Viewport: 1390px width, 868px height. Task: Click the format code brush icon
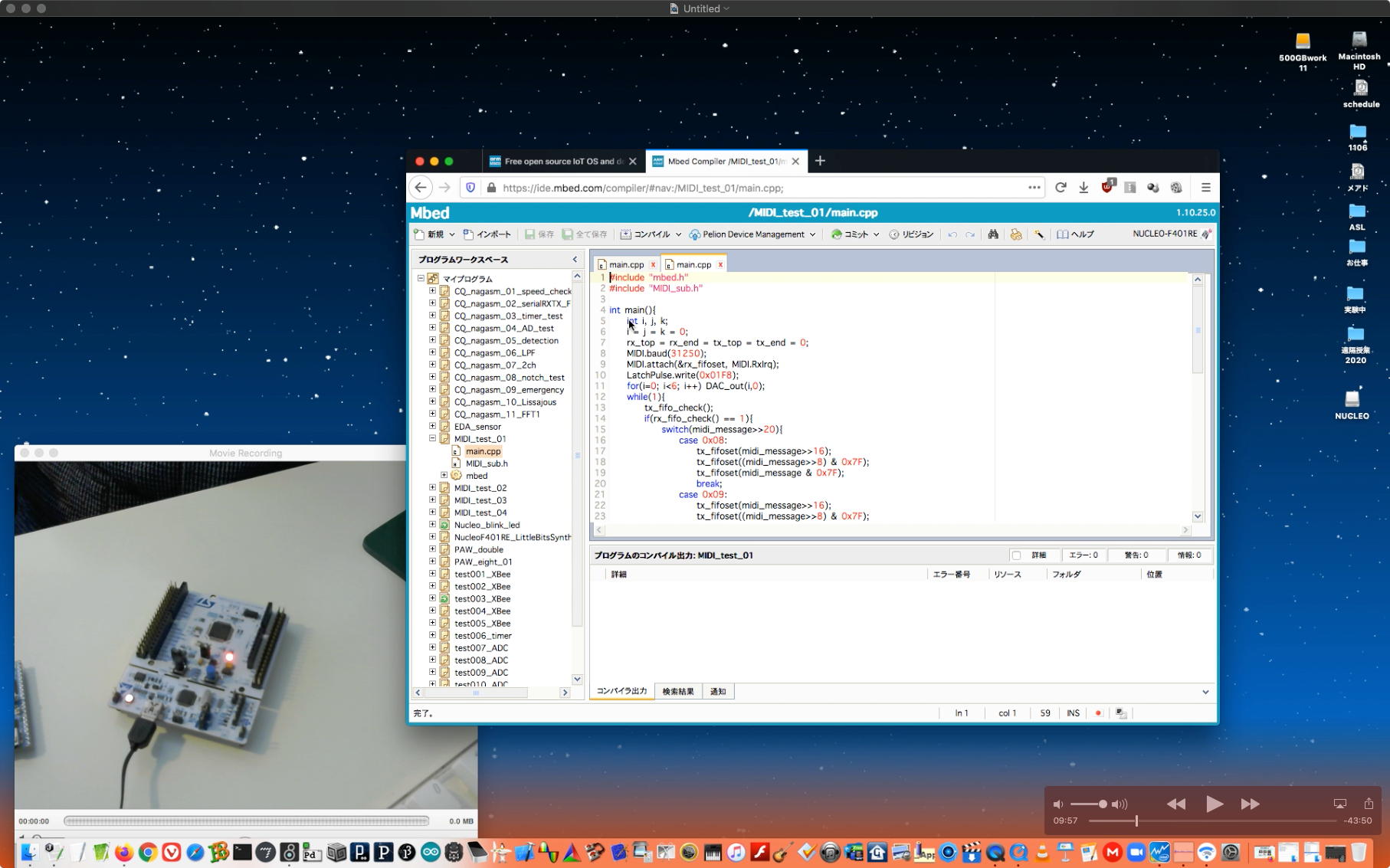(1016, 234)
